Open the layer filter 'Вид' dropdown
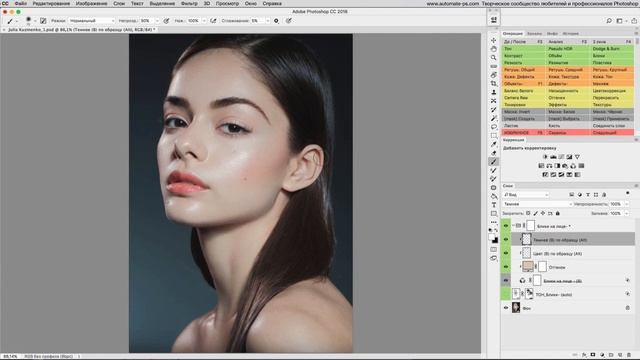The image size is (640, 360). [526, 195]
